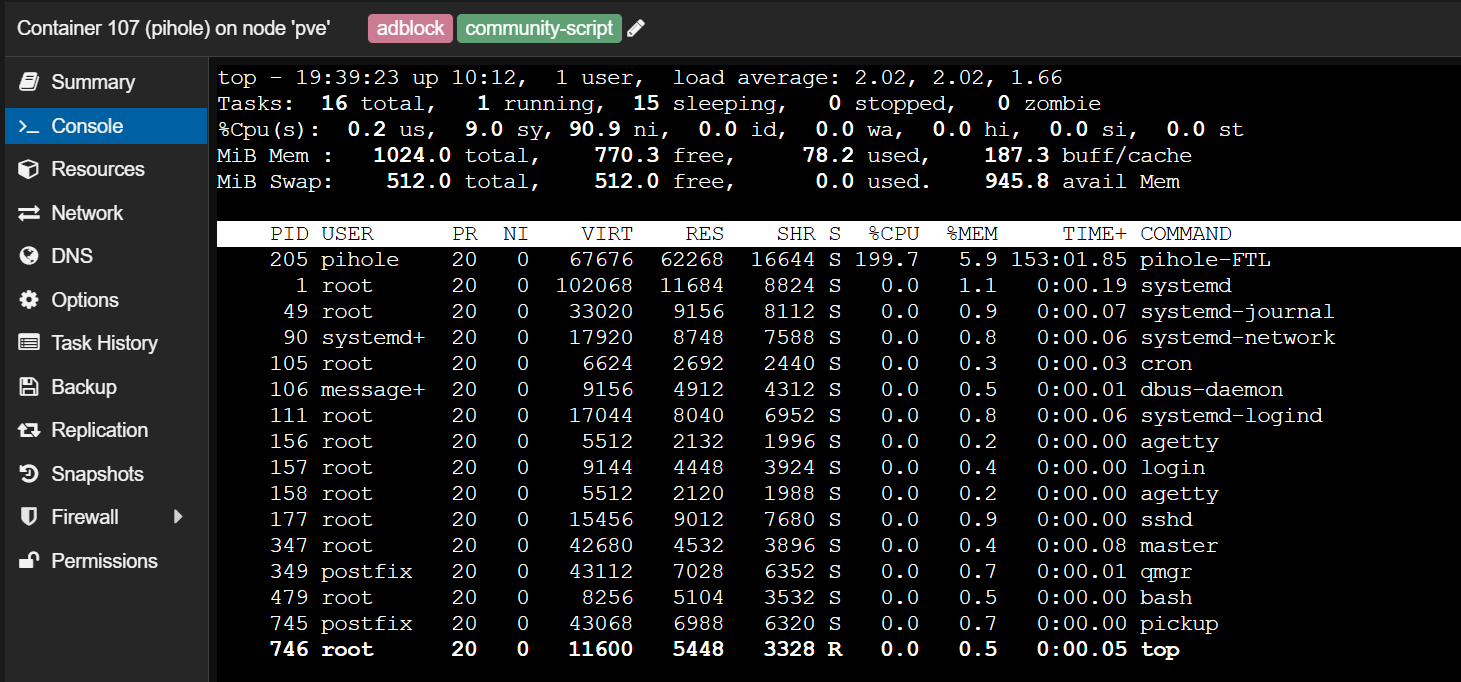Click the DNS globe icon
The height and width of the screenshot is (682, 1461).
(29, 256)
